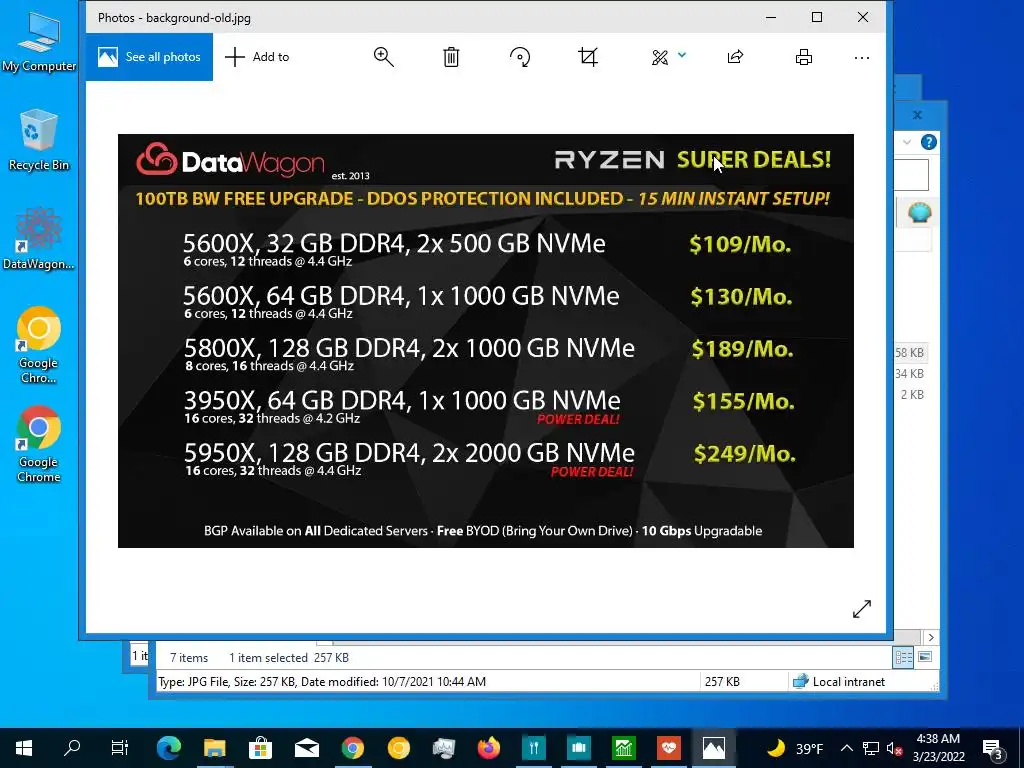Share the photo via share icon
Viewport: 1024px width, 768px height.
(x=735, y=57)
